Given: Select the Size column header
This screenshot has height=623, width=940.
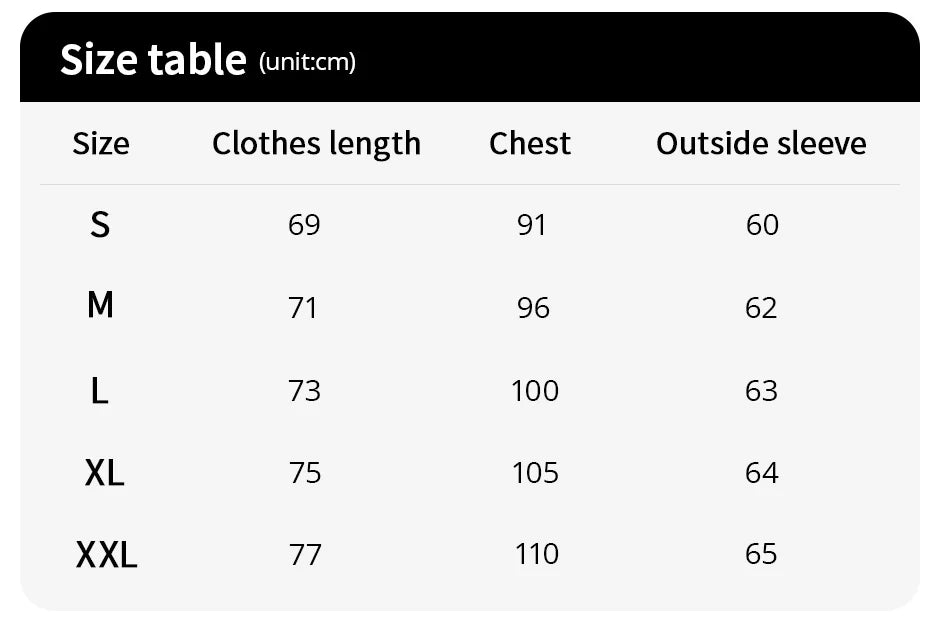Looking at the screenshot, I should (101, 143).
